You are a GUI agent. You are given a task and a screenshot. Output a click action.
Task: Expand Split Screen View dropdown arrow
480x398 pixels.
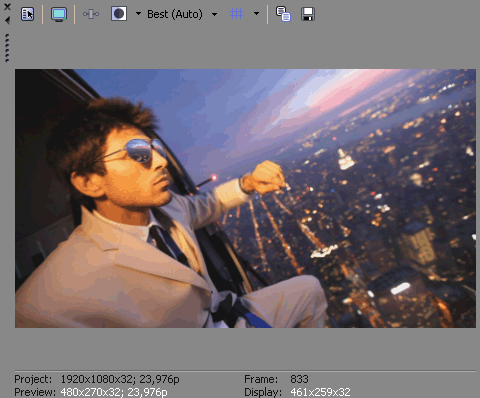click(x=138, y=14)
